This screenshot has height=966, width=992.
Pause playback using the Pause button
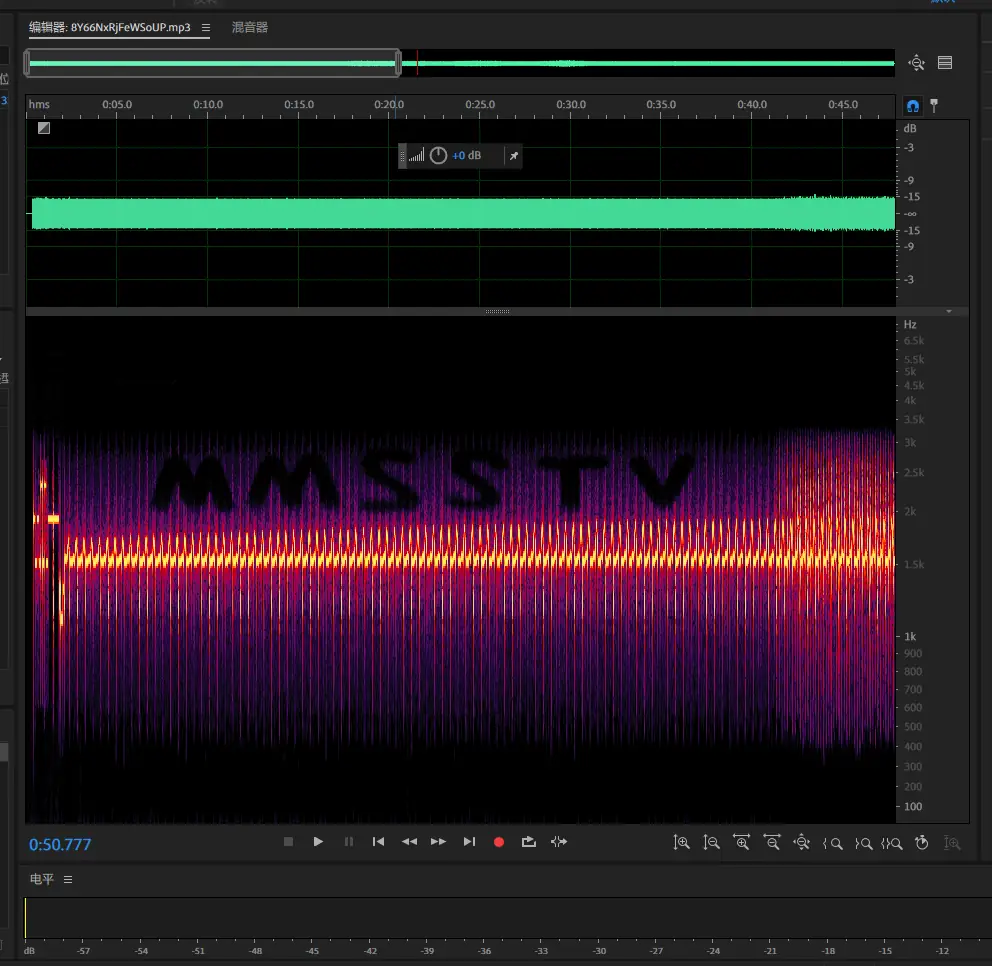349,841
